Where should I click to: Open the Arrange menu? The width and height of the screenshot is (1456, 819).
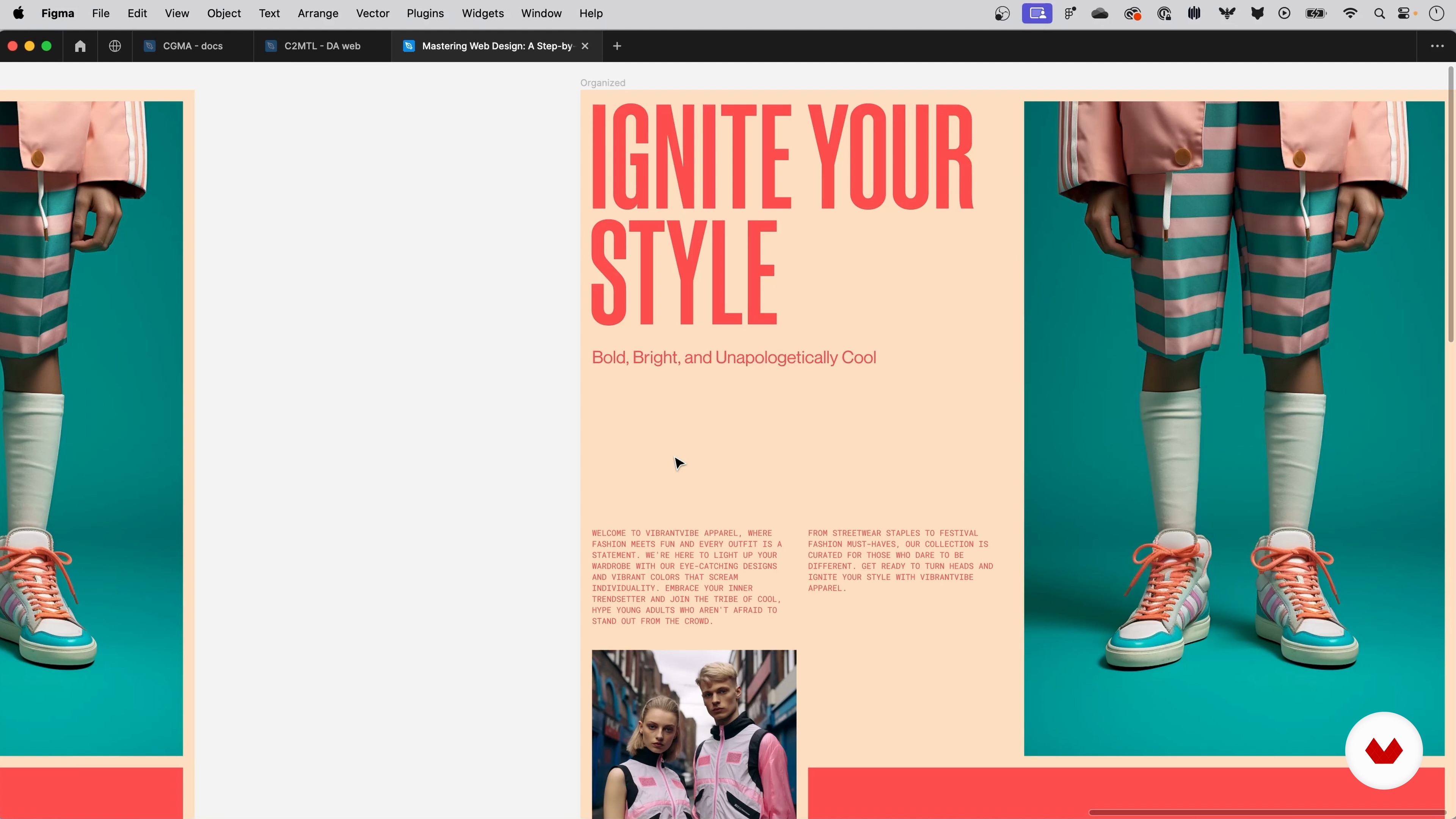318,13
